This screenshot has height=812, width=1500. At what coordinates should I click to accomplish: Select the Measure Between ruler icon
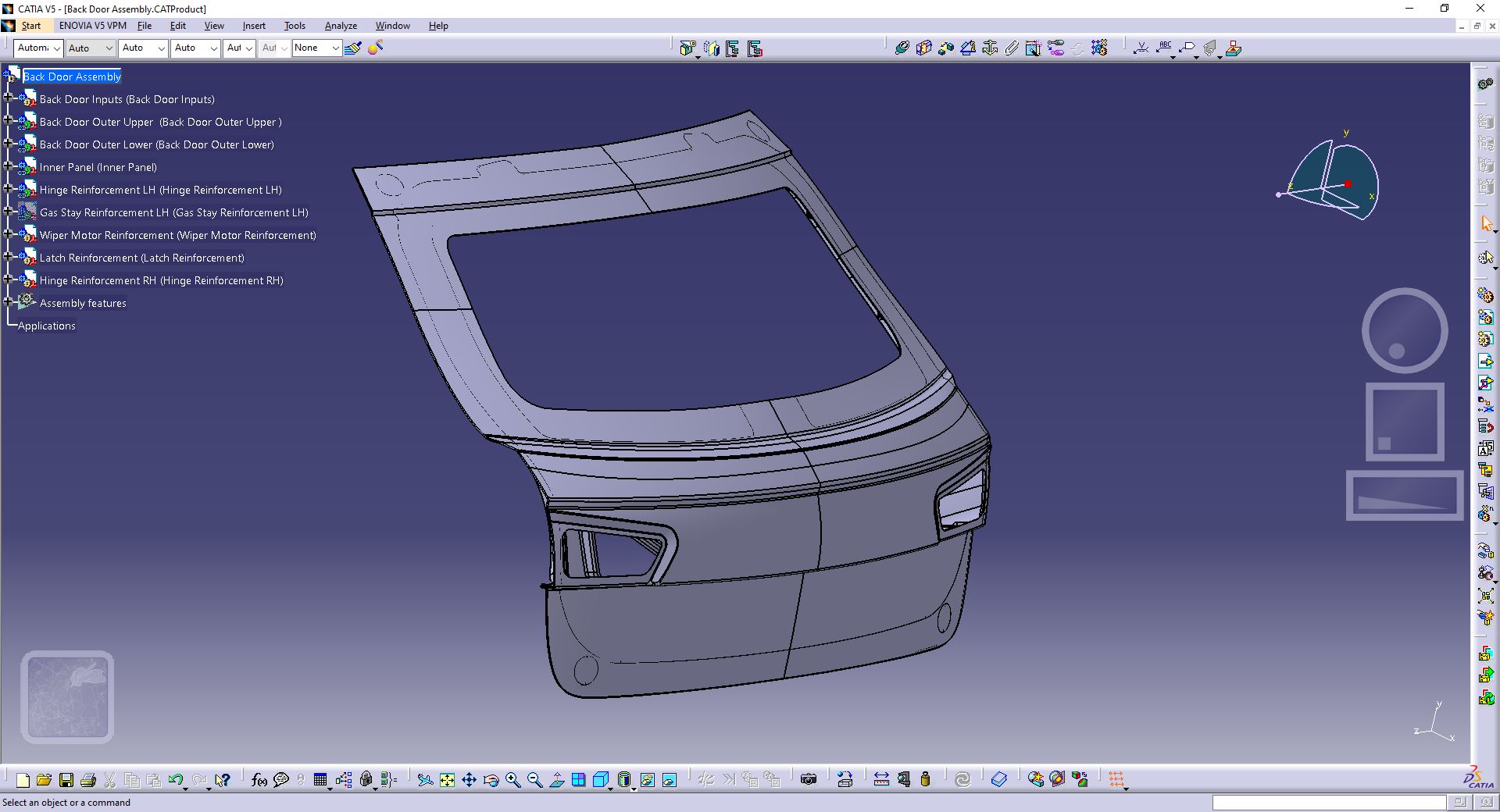(x=881, y=779)
